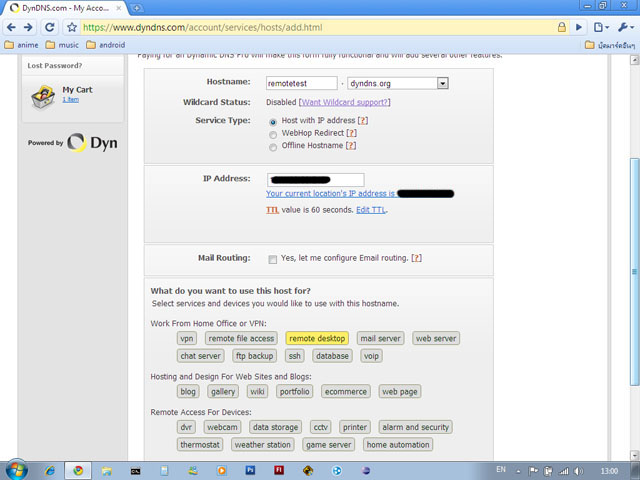Click the address bar URL
This screenshot has height=480, width=640.
202,27
